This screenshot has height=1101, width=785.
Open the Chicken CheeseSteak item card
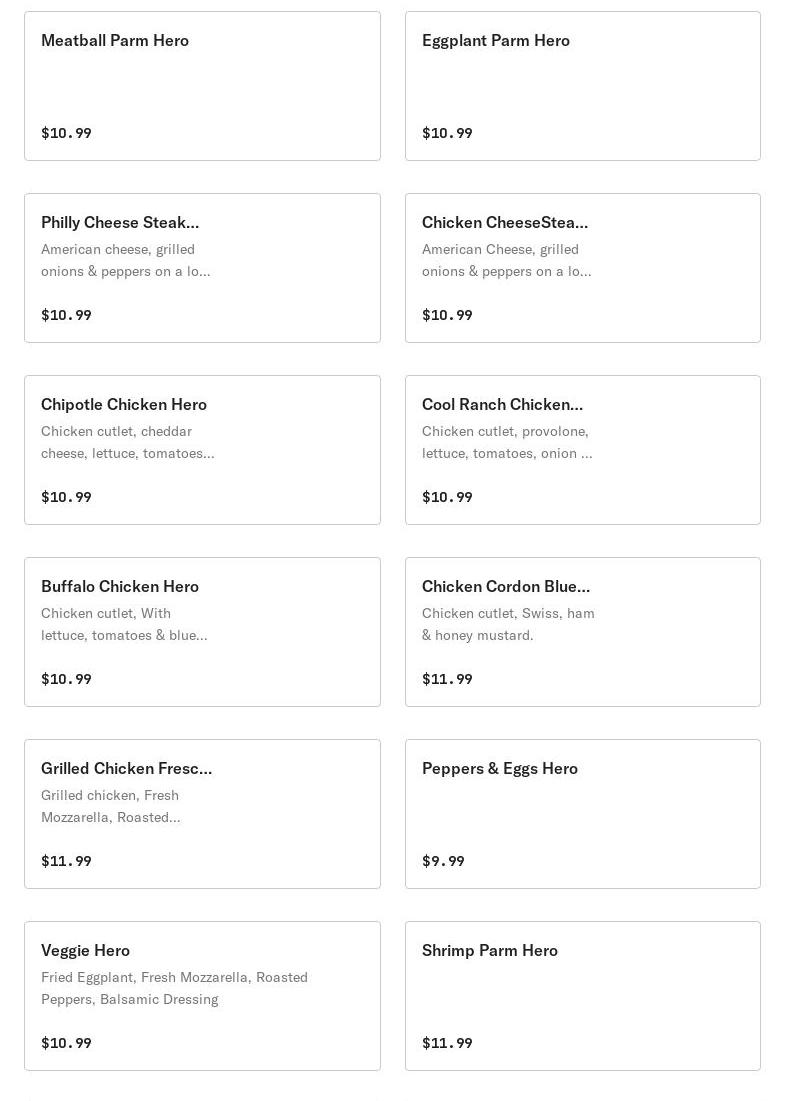tap(582, 268)
